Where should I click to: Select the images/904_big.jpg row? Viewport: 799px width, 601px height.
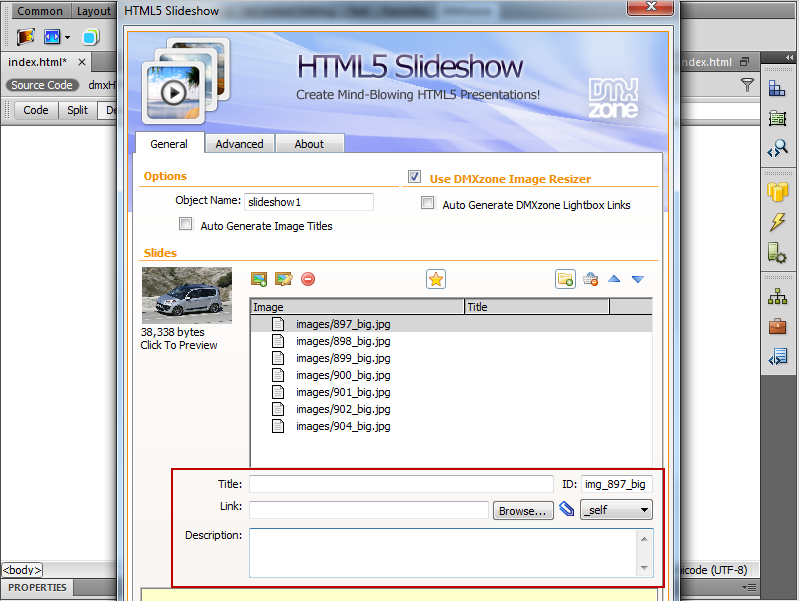(x=451, y=426)
